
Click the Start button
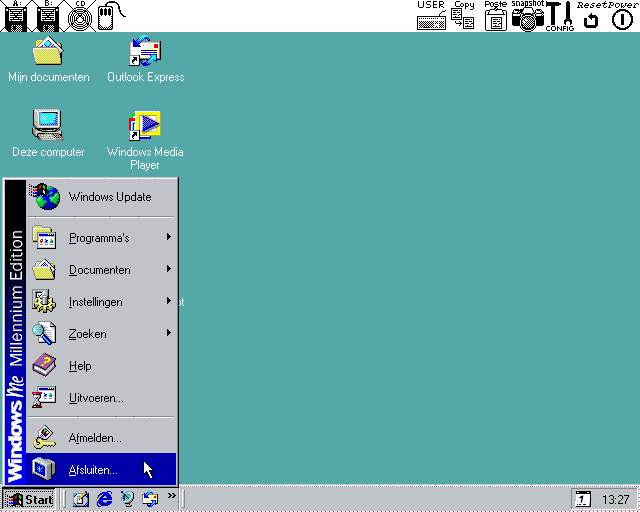point(29,499)
